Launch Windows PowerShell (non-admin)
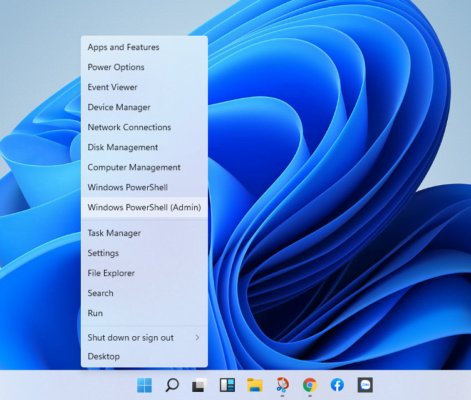 pyautogui.click(x=144, y=187)
